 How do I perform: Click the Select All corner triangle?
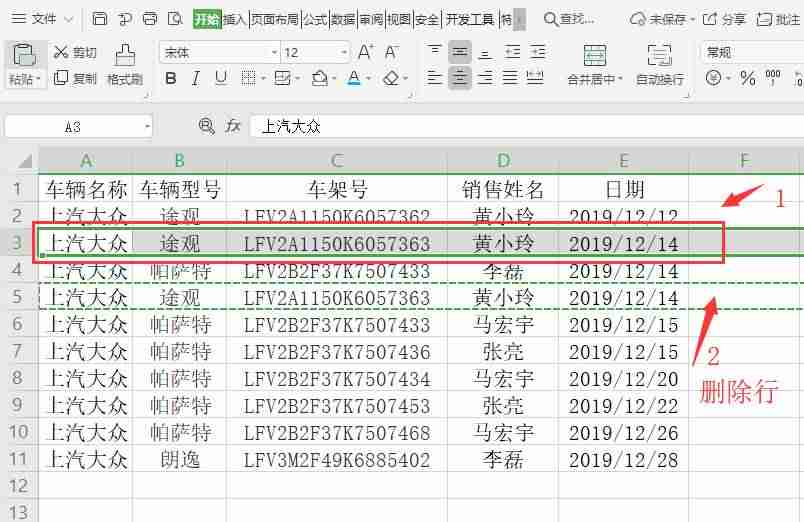pyautogui.click(x=25, y=161)
